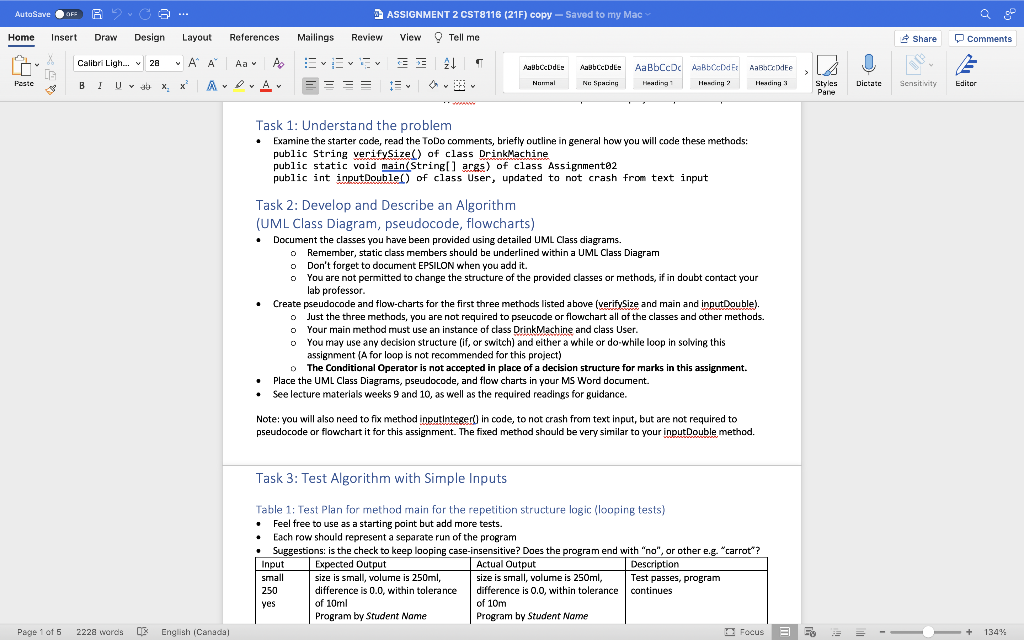Apply red font color
This screenshot has width=1024, height=640.
(x=266, y=86)
